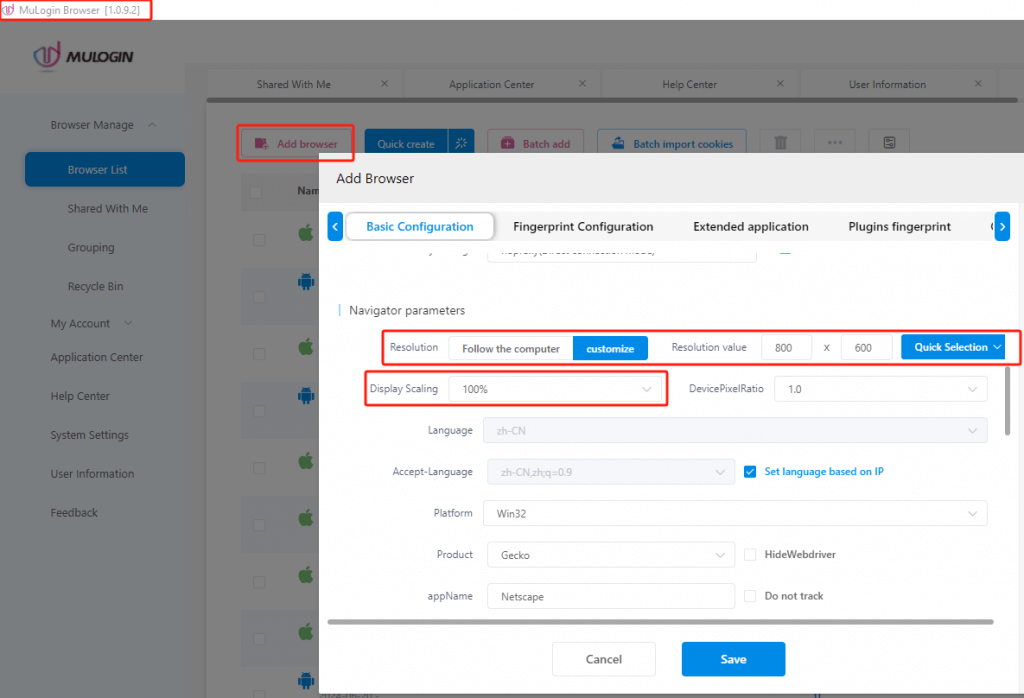1024x698 pixels.
Task: Enable HideWebdriver checkbox
Action: [750, 554]
